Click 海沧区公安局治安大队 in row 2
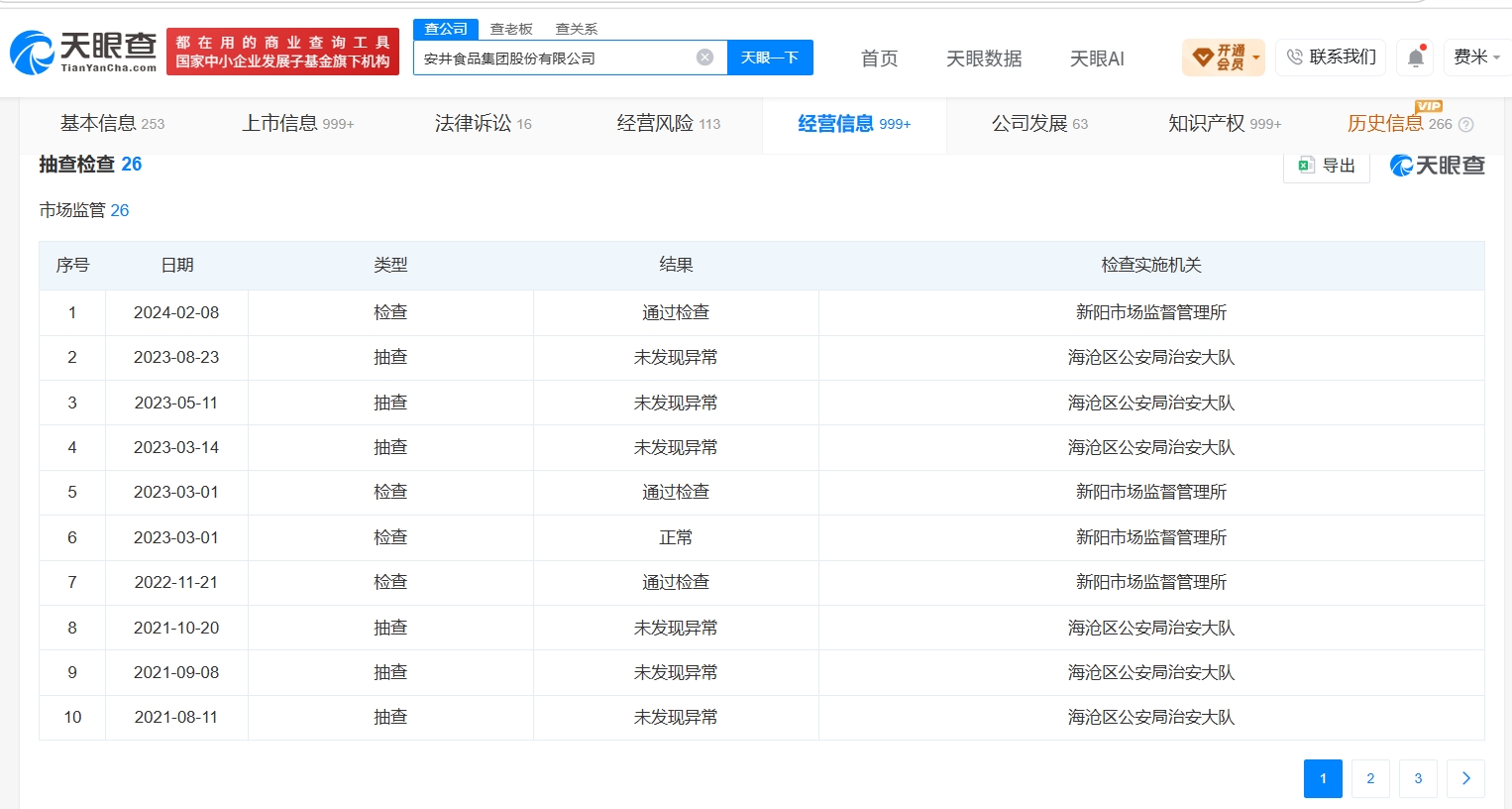Image resolution: width=1512 pixels, height=809 pixels. click(x=1151, y=357)
